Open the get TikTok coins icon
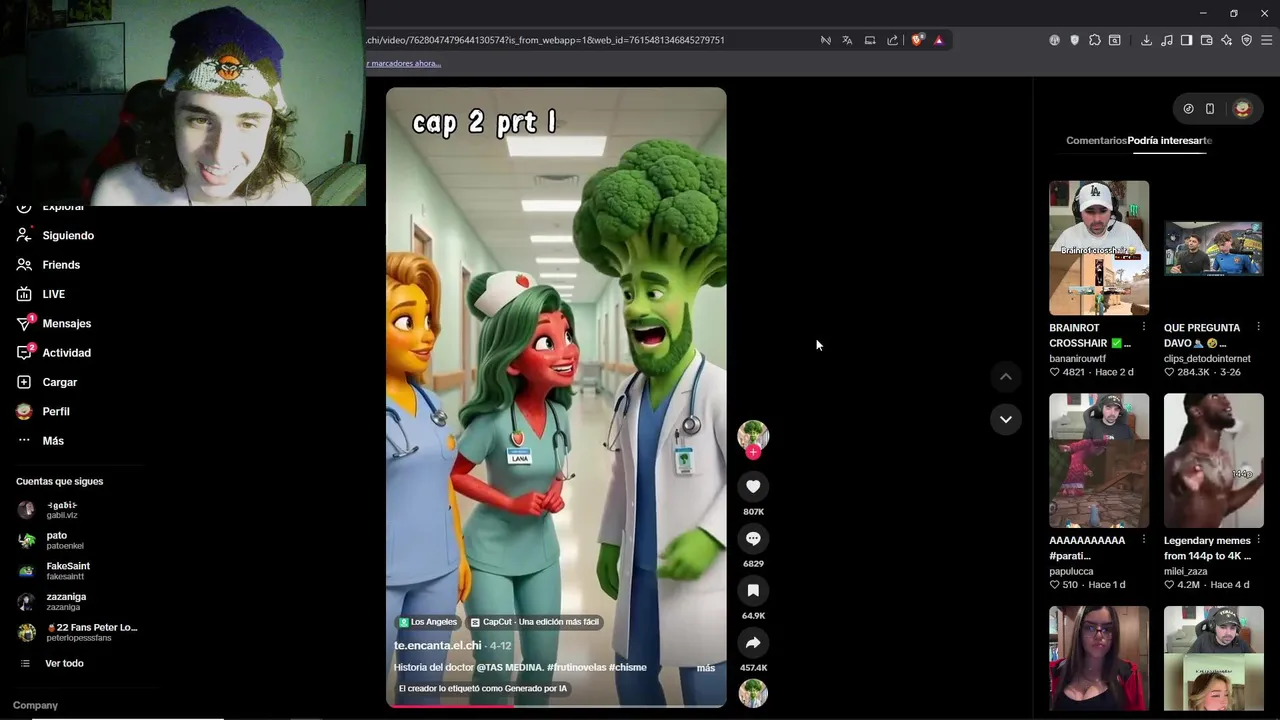 click(x=1188, y=109)
